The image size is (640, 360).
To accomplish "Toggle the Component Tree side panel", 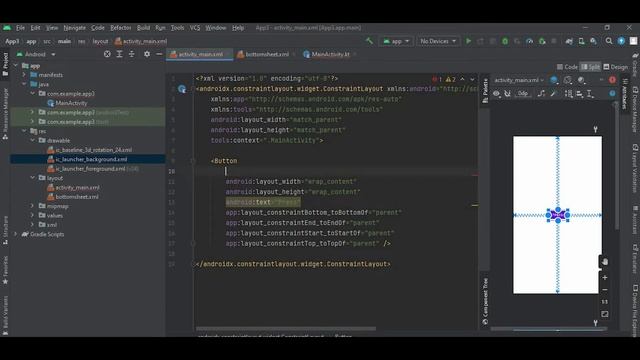I will pos(485,302).
